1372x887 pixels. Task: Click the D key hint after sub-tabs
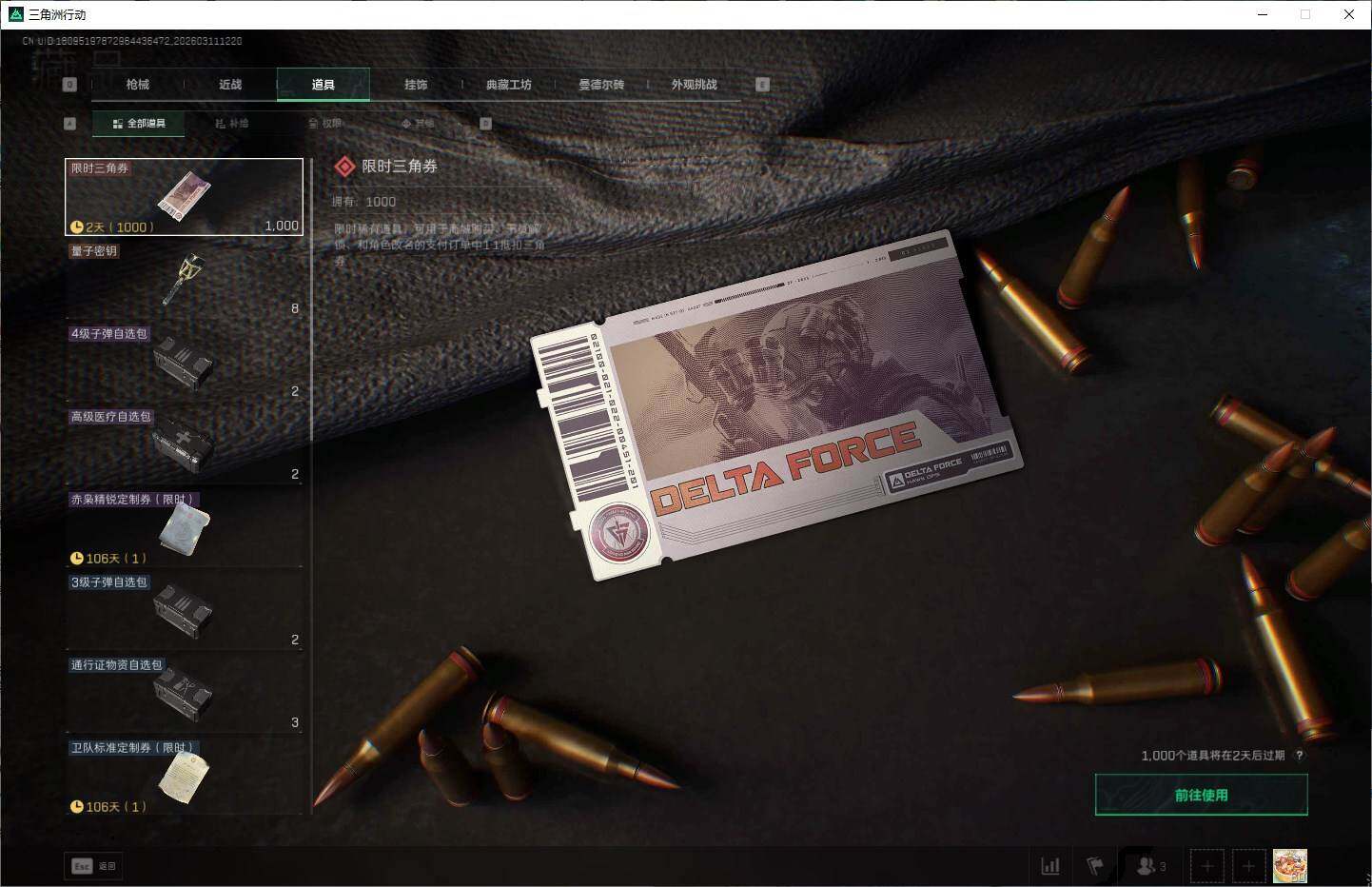(486, 124)
